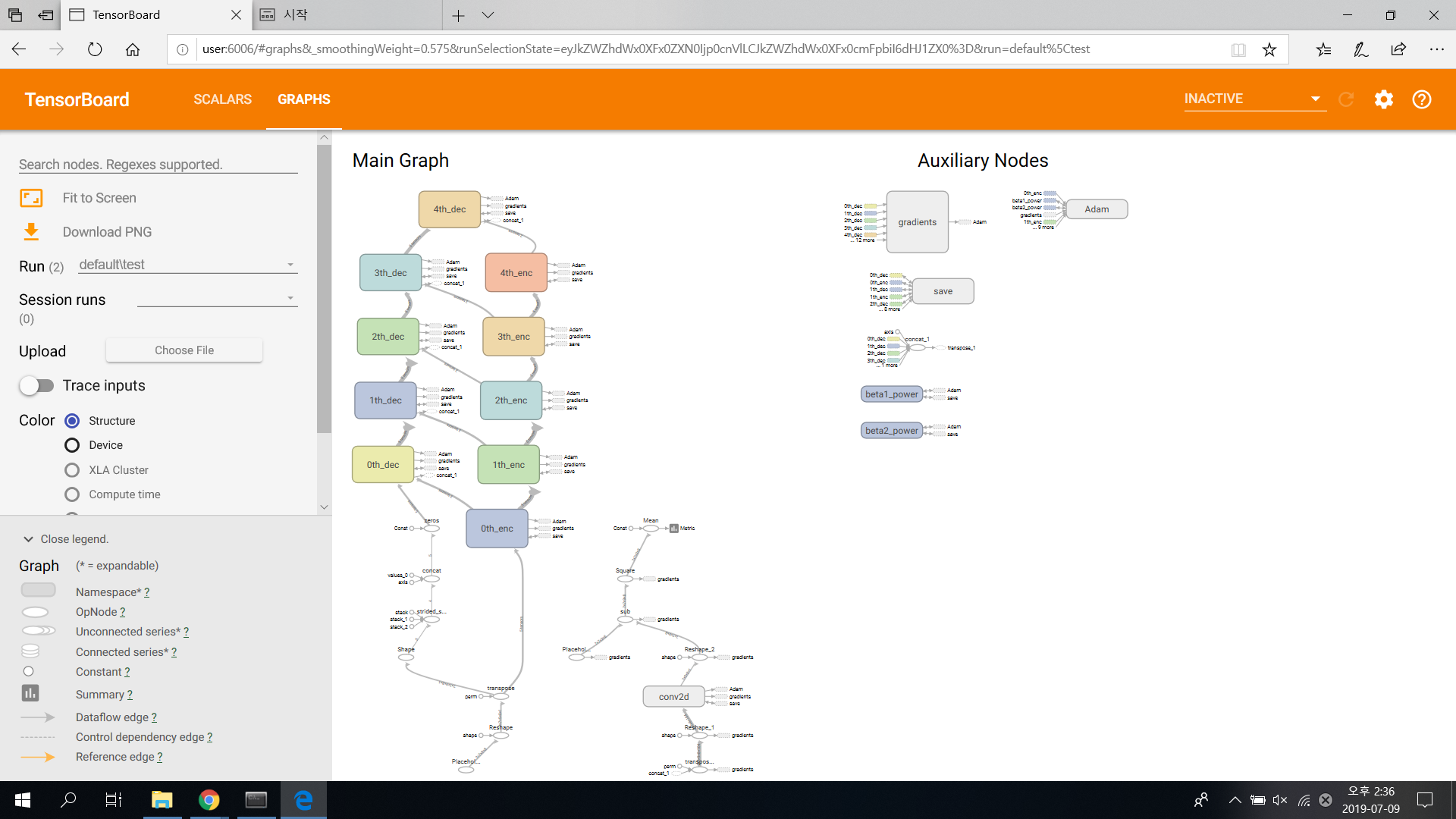Open taskbar search
Viewport: 1456px width, 819px height.
(68, 800)
